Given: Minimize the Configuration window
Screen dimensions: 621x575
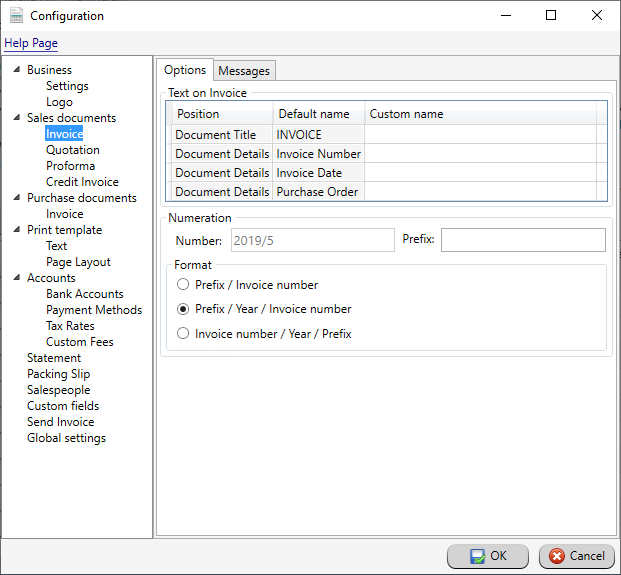Looking at the screenshot, I should [x=506, y=15].
